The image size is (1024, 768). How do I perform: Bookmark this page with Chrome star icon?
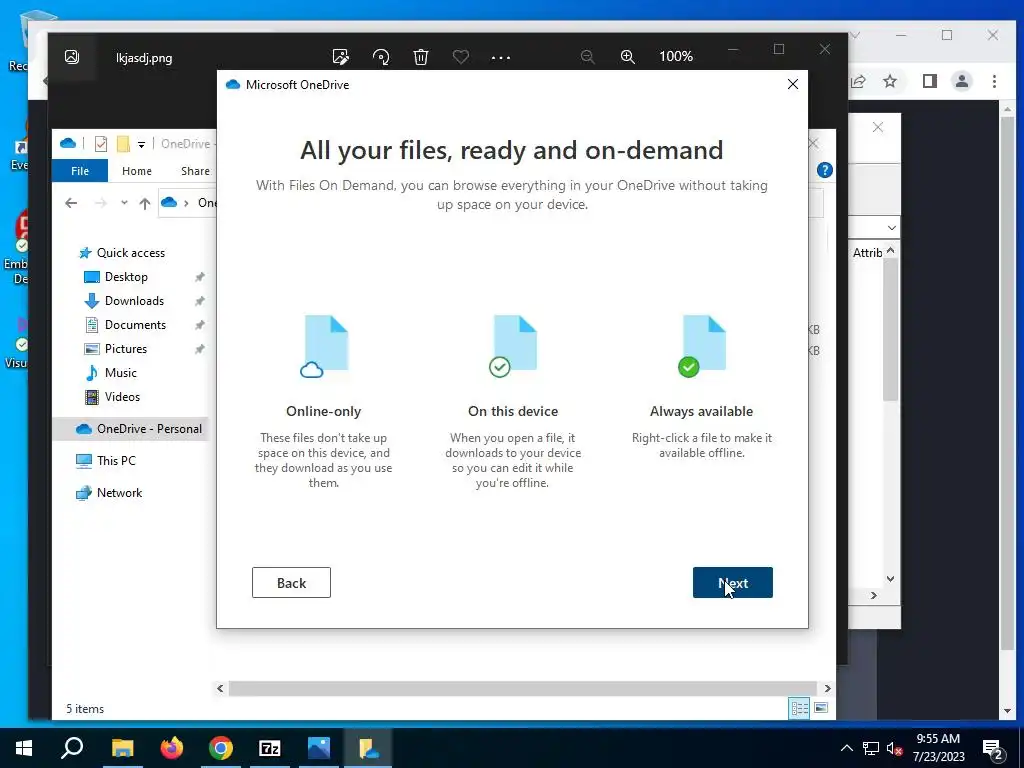tap(889, 81)
